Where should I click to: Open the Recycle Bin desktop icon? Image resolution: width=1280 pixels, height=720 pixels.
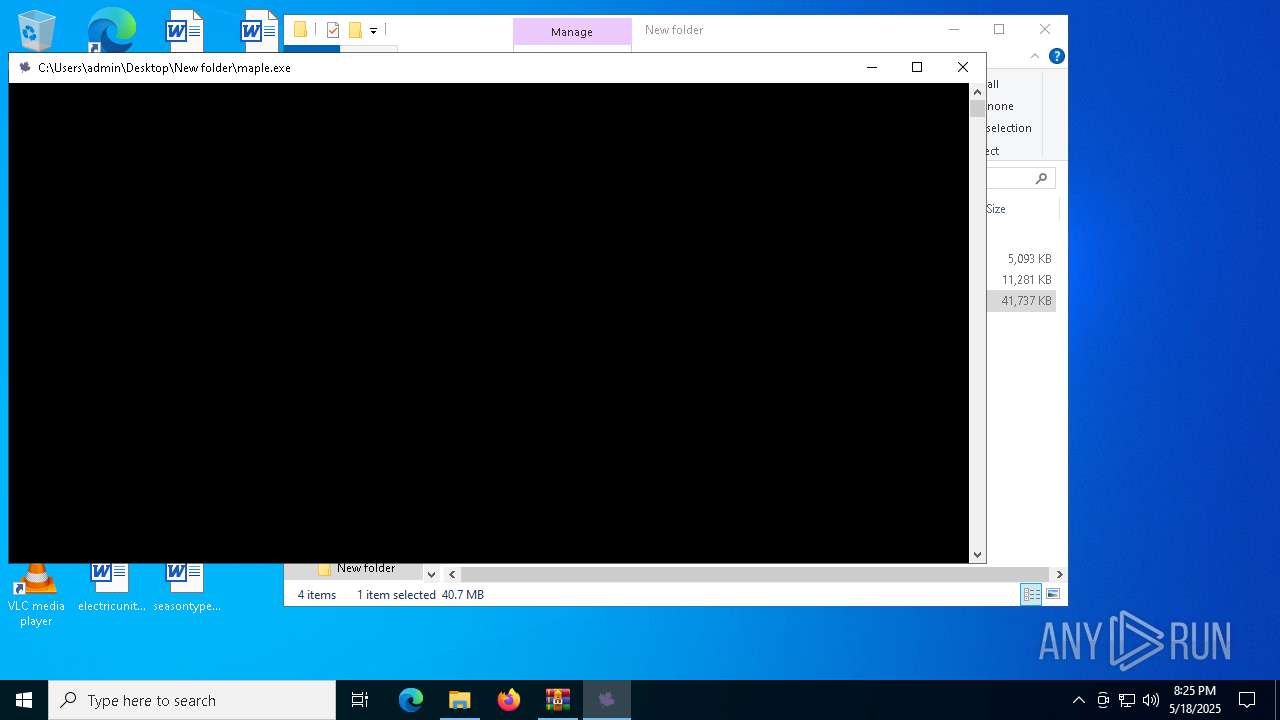point(36,30)
